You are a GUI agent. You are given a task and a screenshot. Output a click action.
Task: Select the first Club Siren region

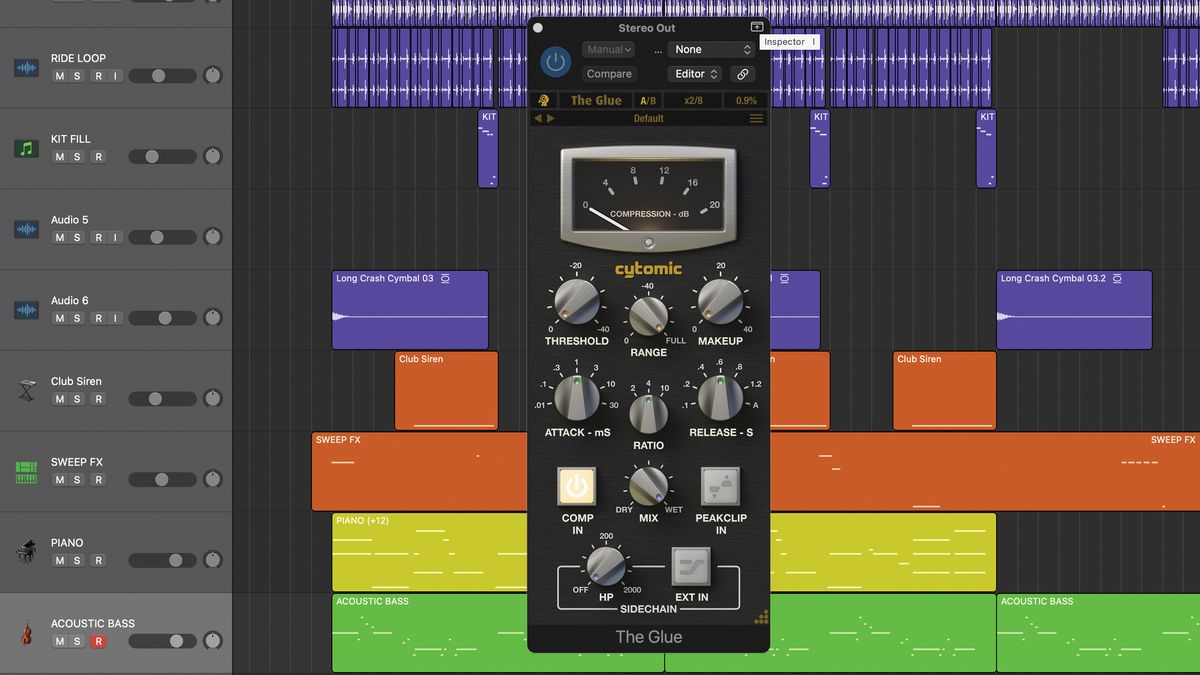(x=446, y=391)
